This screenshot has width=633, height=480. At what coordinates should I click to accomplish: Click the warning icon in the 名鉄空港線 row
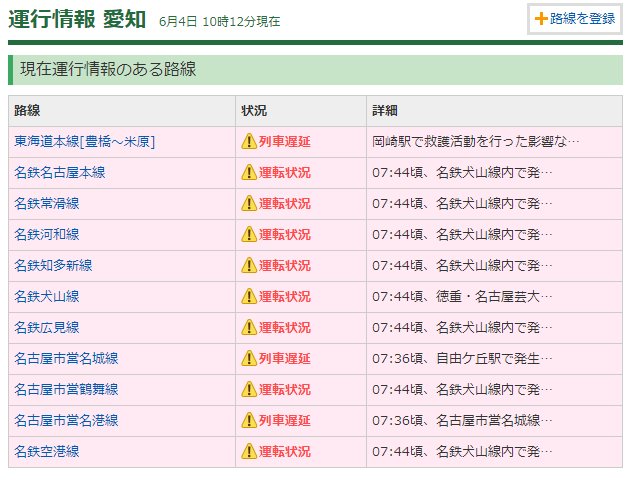point(249,451)
